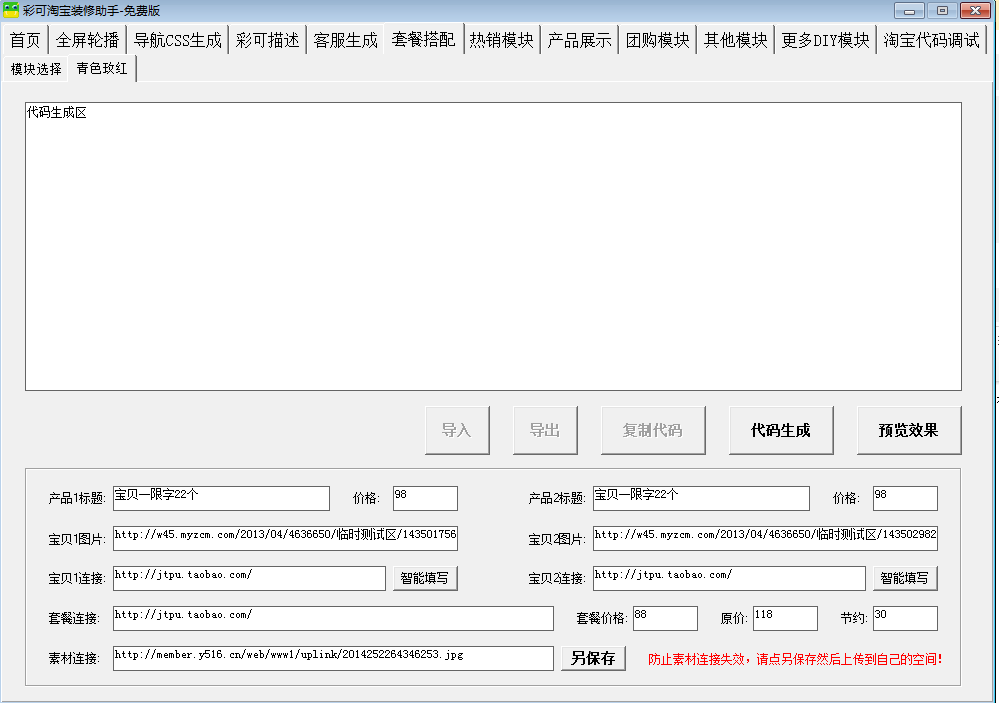Select the 模块选择 sub-tab

point(36,69)
